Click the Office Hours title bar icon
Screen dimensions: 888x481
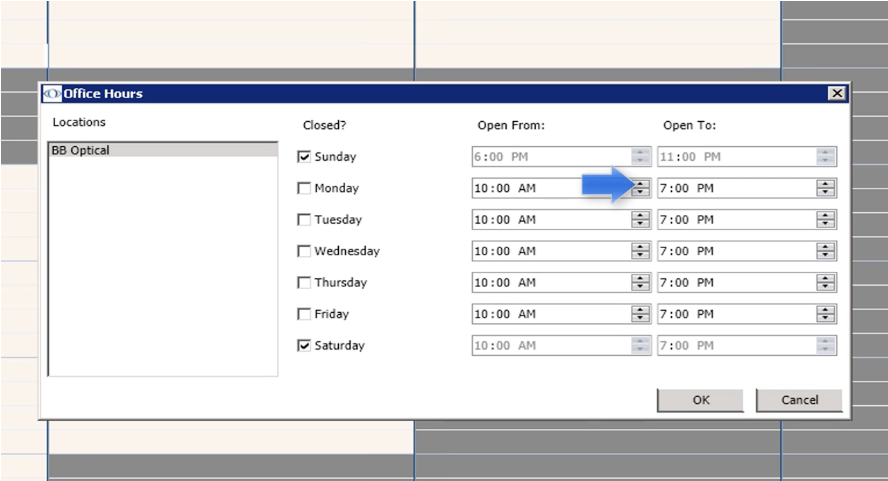[51, 93]
